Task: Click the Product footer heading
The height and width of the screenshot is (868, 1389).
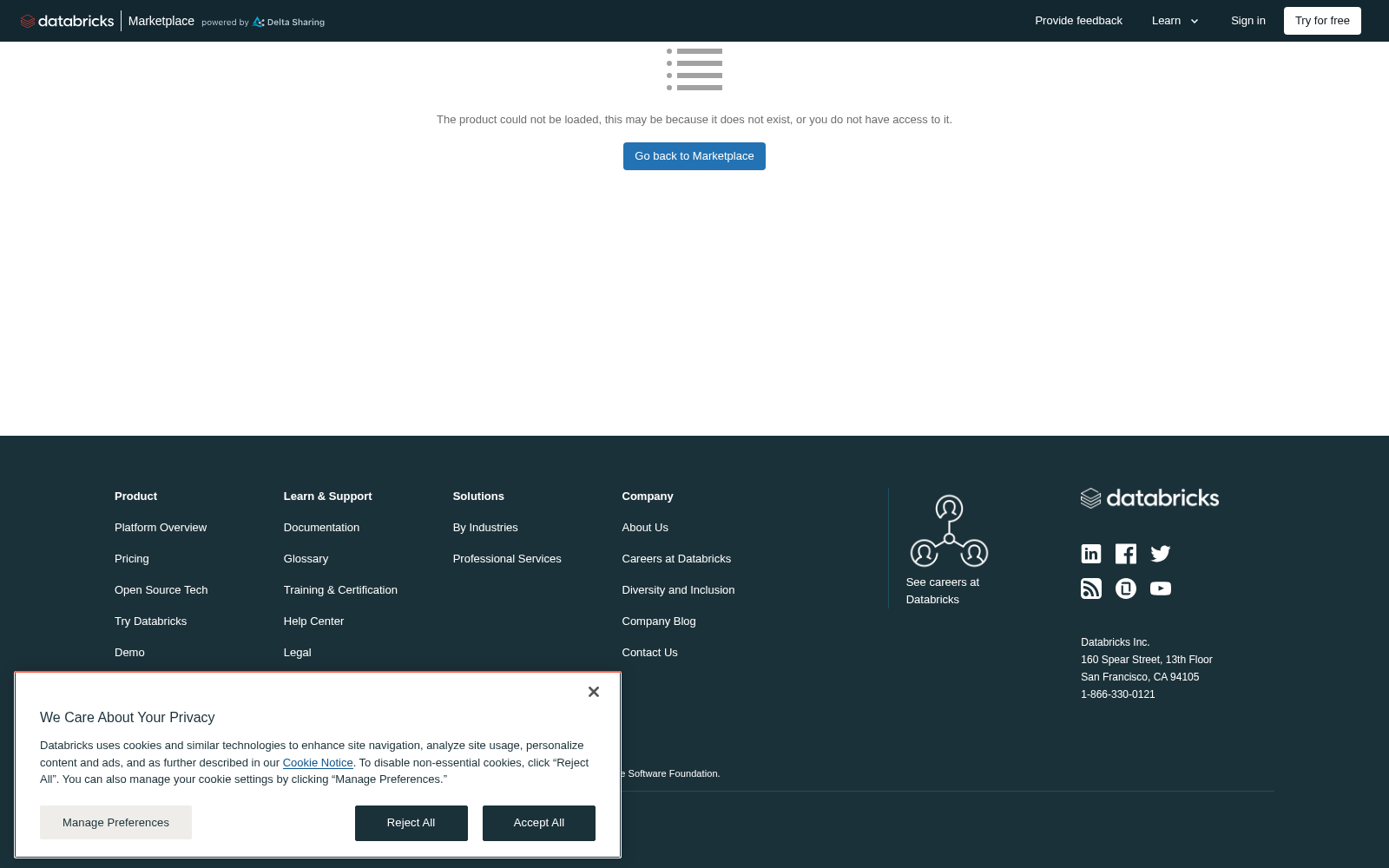Action: click(x=135, y=496)
